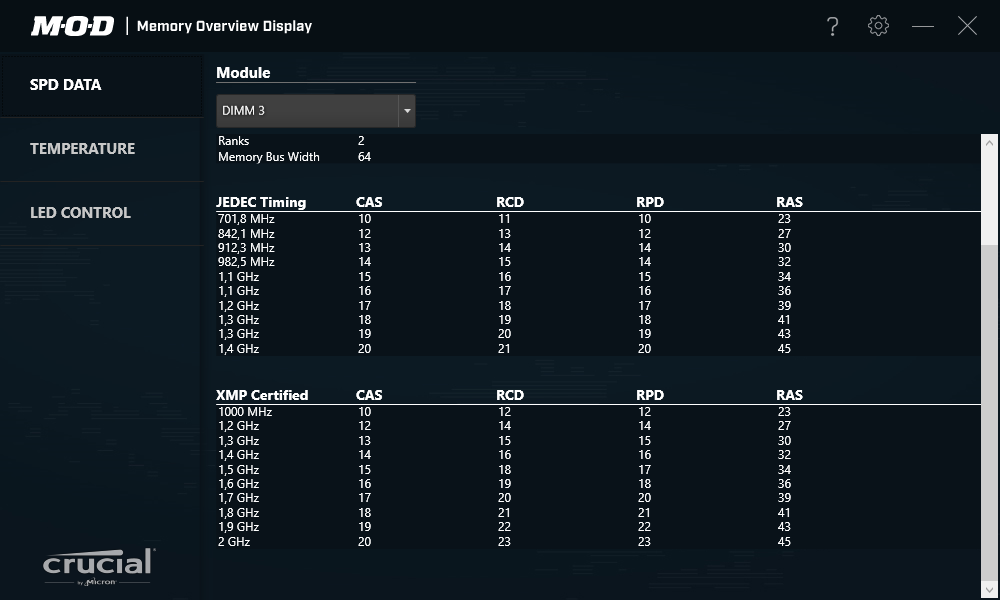Open the help question mark icon

pos(832,27)
